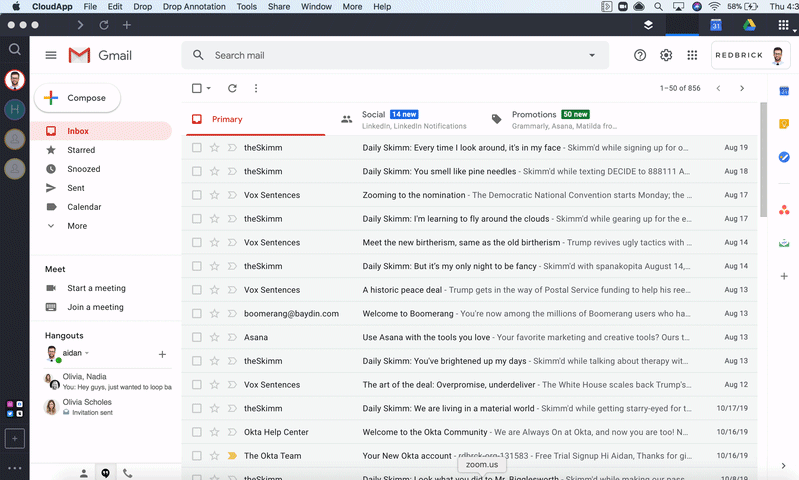This screenshot has width=799, height=480.
Task: Open the Google Drive icon in the top bar
Action: (x=749, y=24)
